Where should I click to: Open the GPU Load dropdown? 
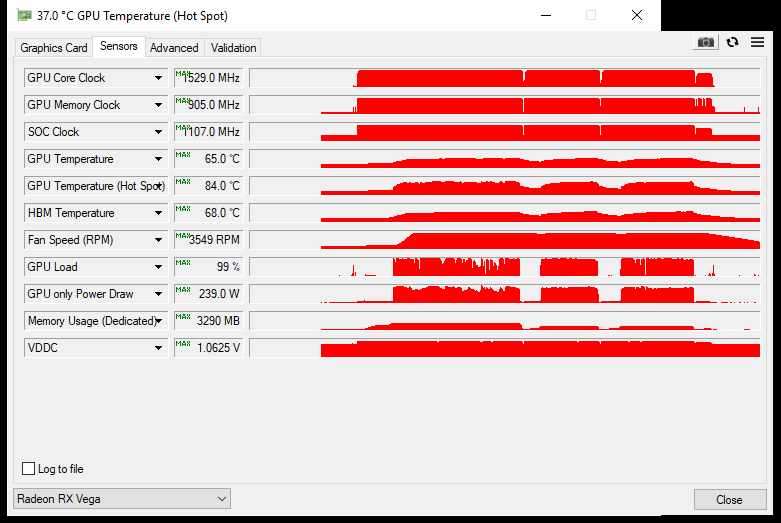coord(158,266)
